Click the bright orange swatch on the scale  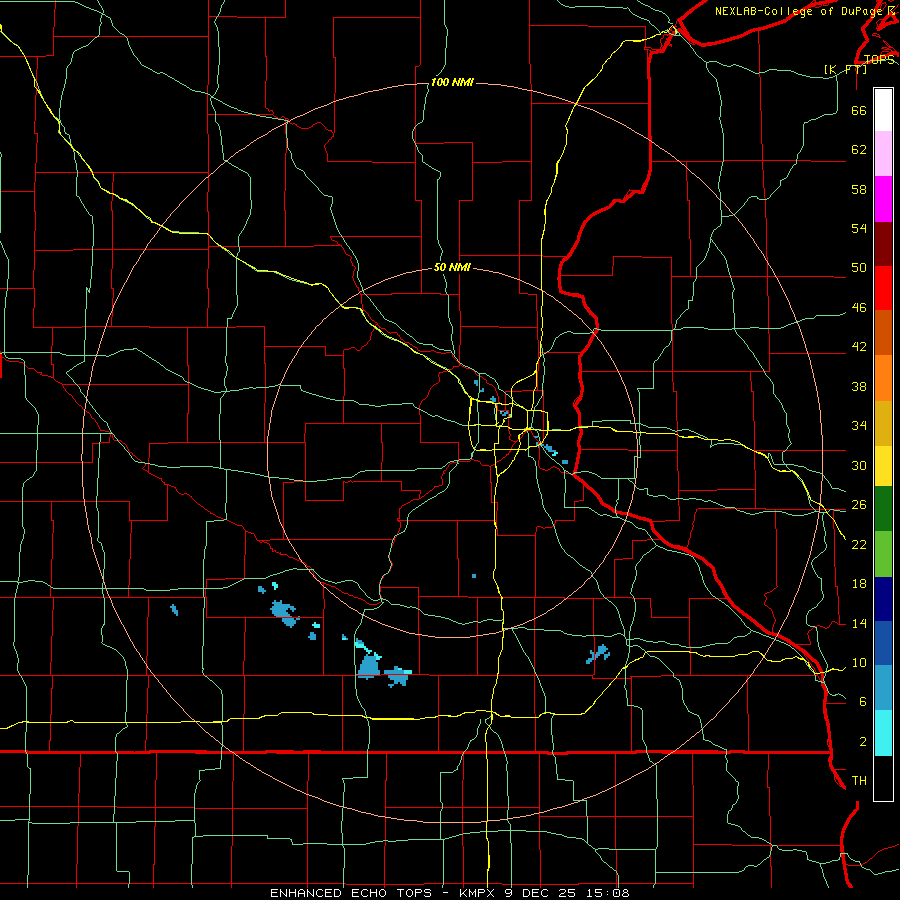[883, 378]
